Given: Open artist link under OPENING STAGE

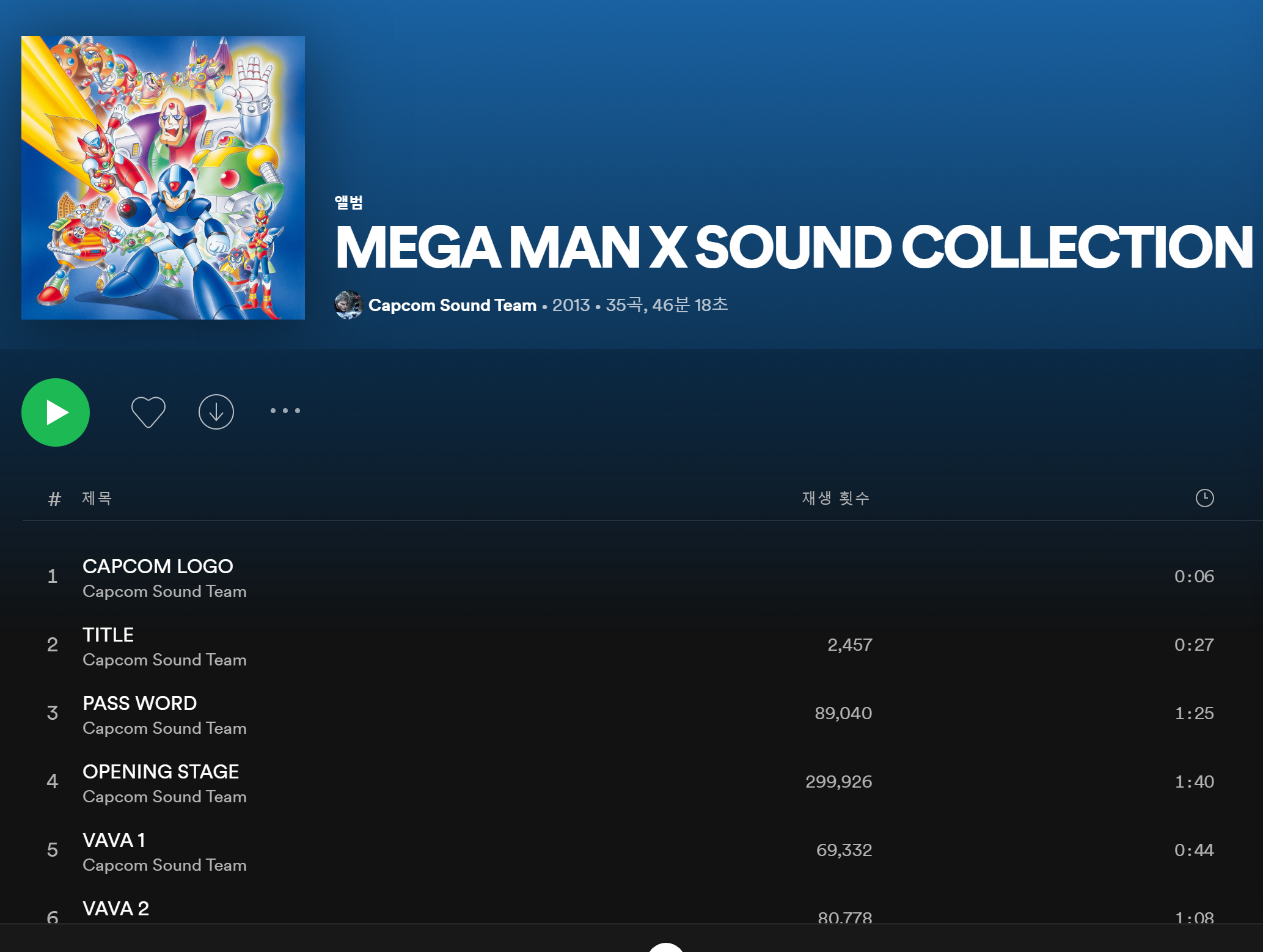Looking at the screenshot, I should pyautogui.click(x=164, y=797).
